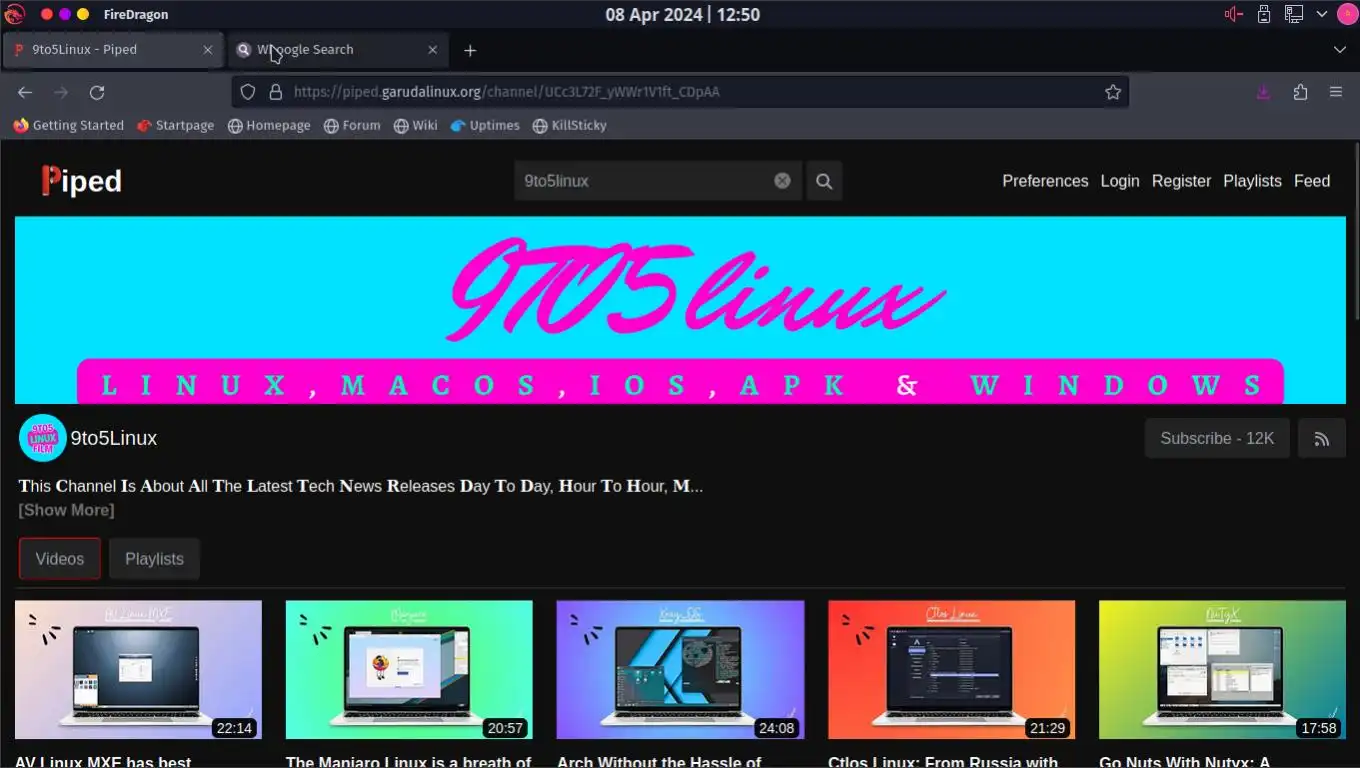The image size is (1360, 768).
Task: Open the channel RSS feed icon
Action: (1322, 439)
